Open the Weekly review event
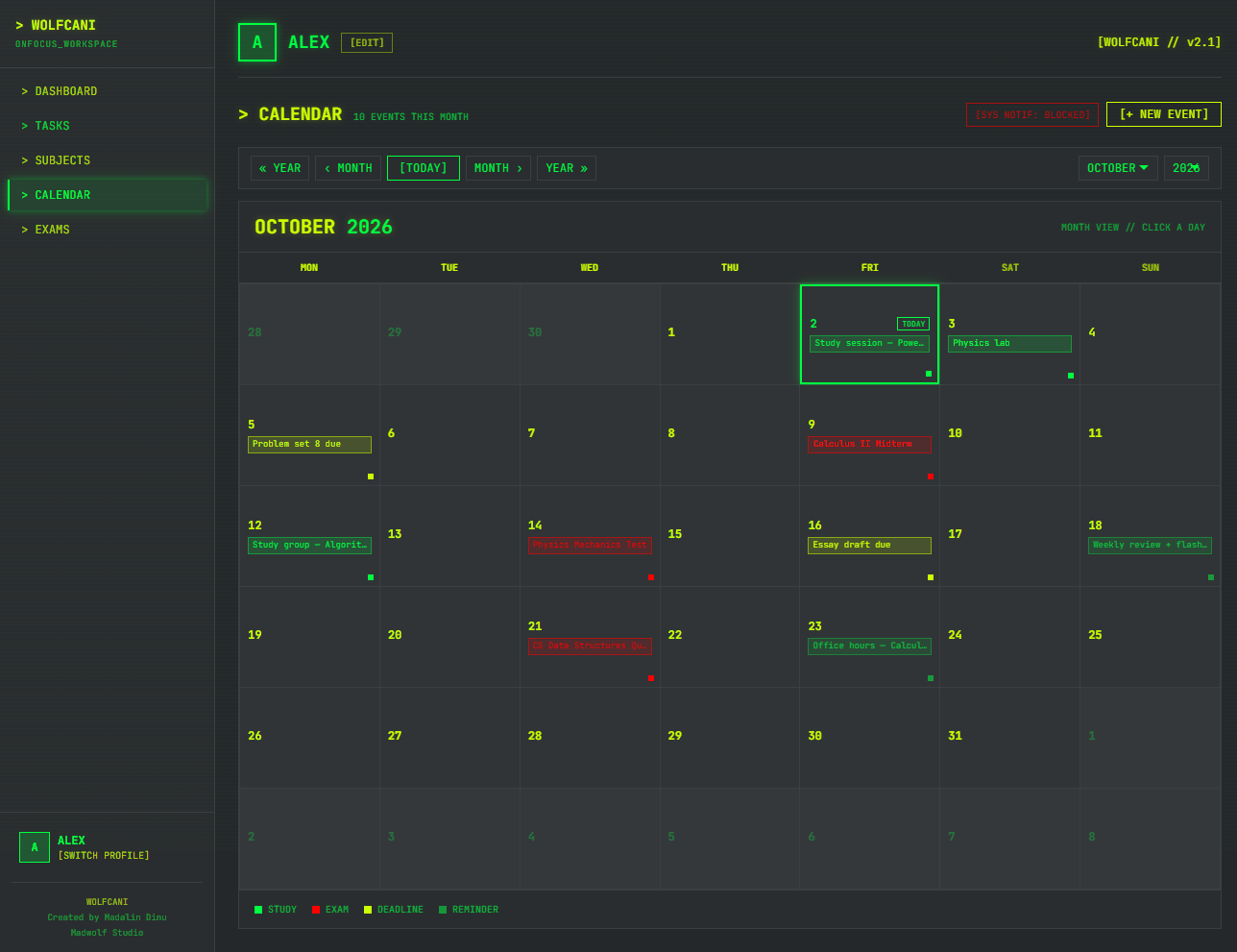Screen dimensions: 1237x952 point(1150,545)
